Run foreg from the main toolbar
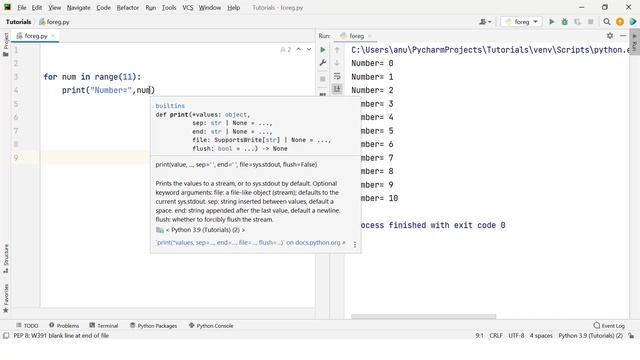The height and width of the screenshot is (360, 640). click(x=551, y=22)
